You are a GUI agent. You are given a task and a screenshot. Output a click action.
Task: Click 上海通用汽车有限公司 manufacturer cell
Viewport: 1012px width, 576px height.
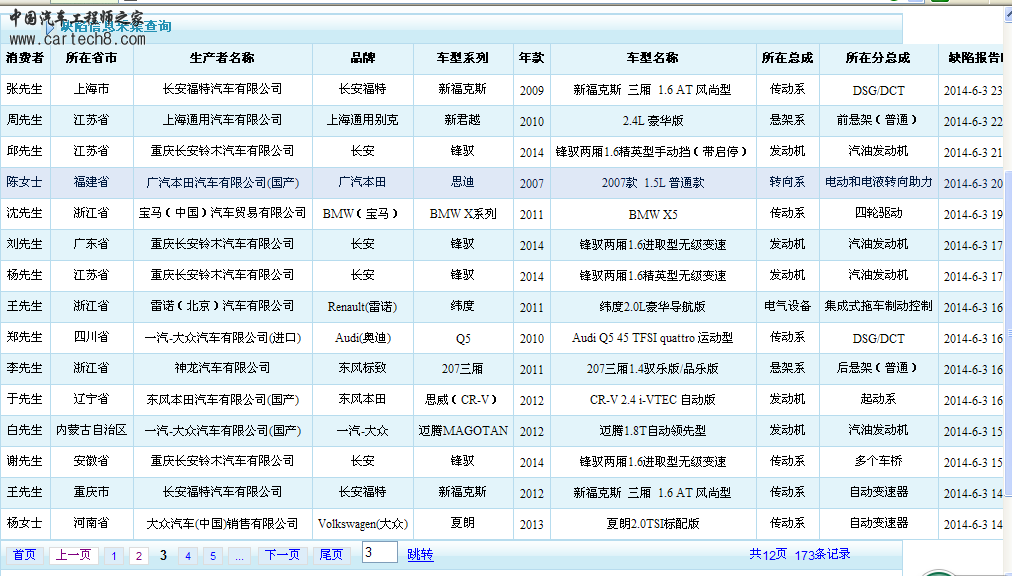point(223,121)
